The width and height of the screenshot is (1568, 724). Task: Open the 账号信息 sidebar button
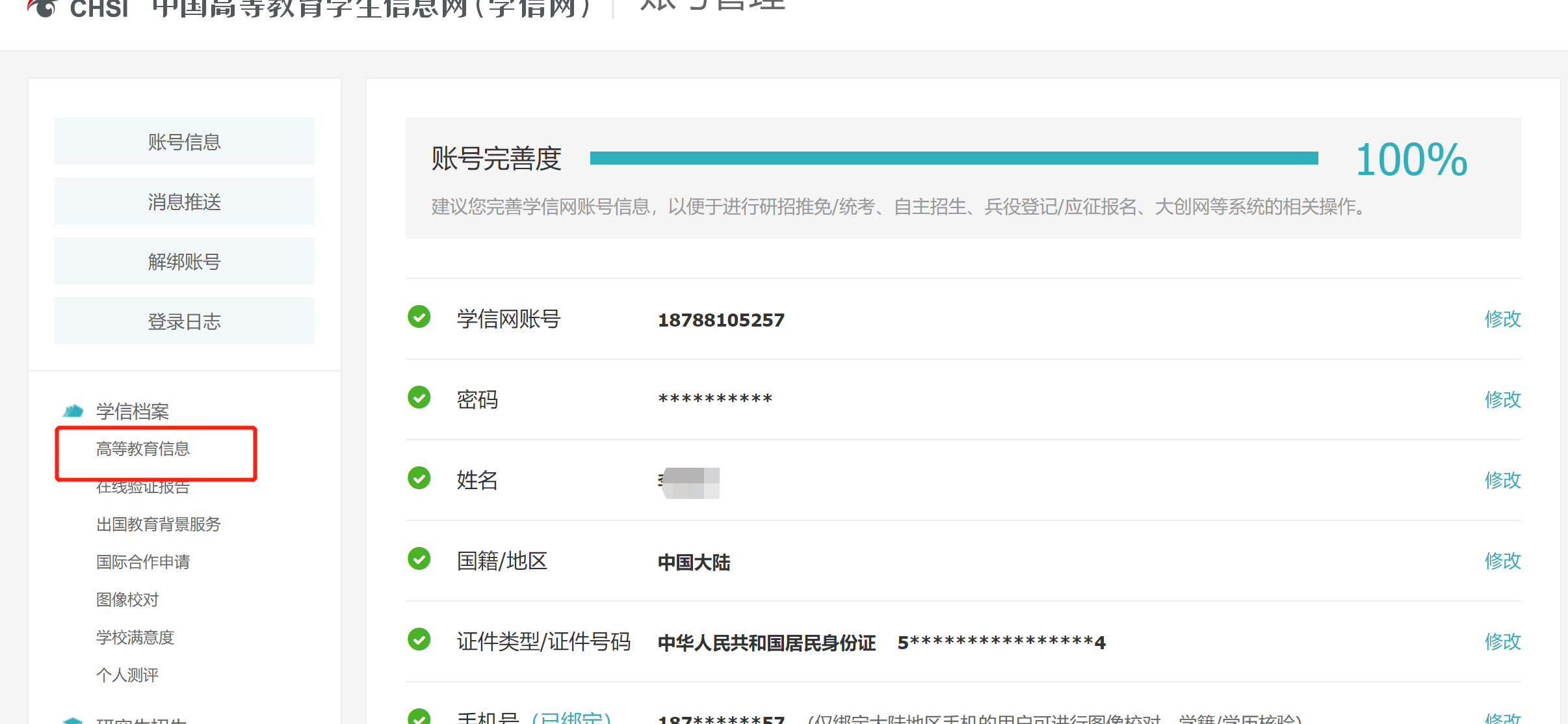pyautogui.click(x=185, y=141)
